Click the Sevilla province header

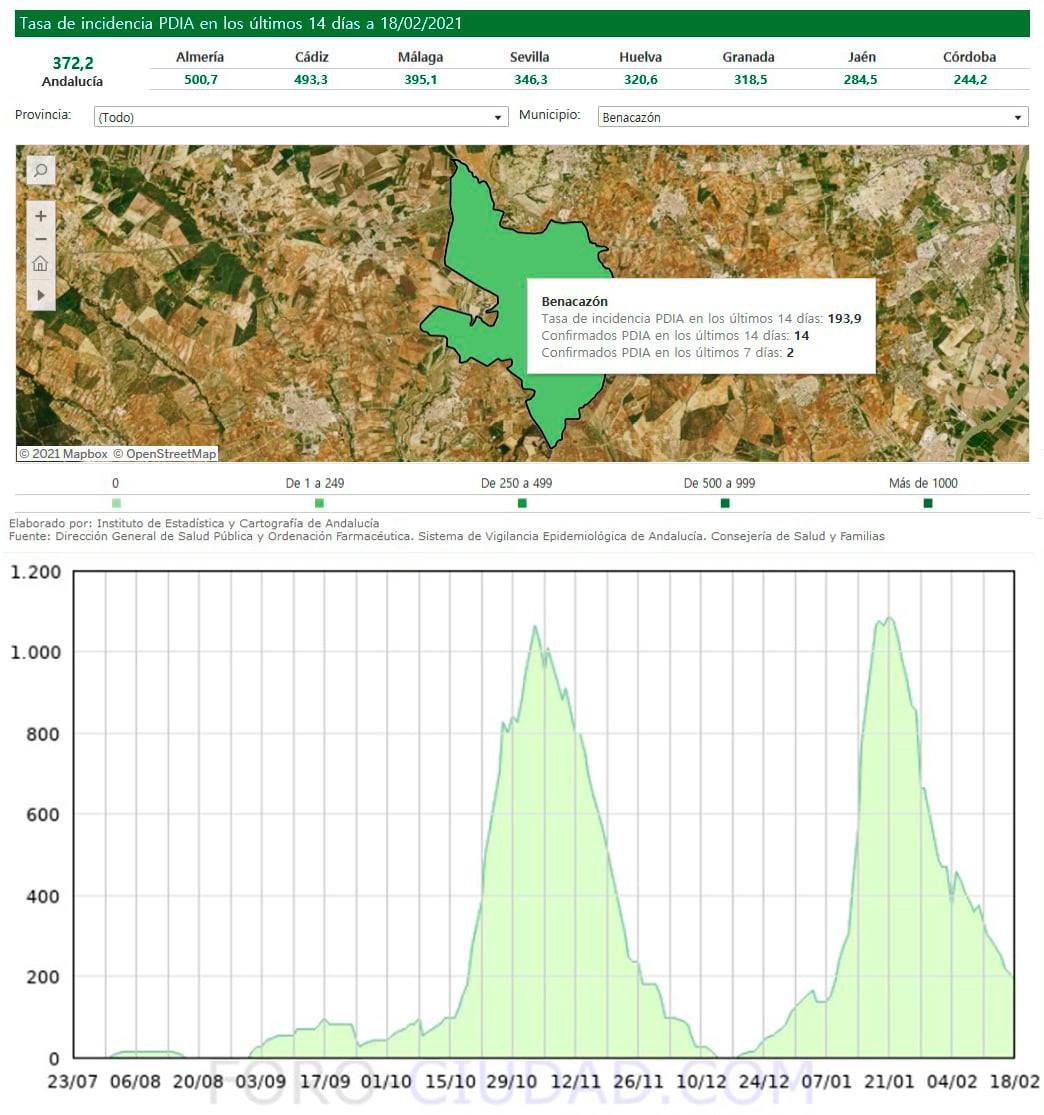click(529, 57)
